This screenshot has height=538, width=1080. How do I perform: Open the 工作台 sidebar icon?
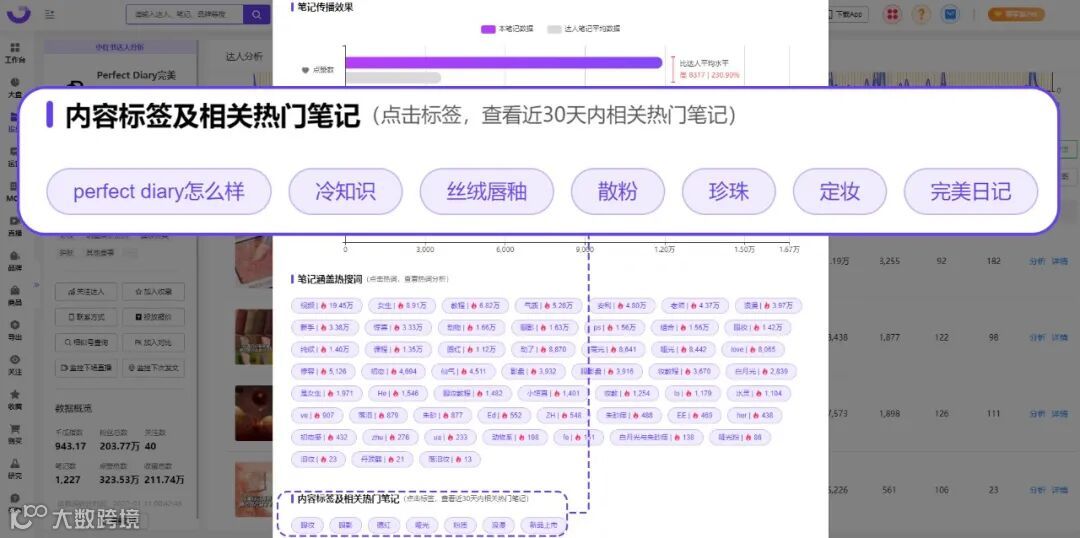pyautogui.click(x=14, y=52)
